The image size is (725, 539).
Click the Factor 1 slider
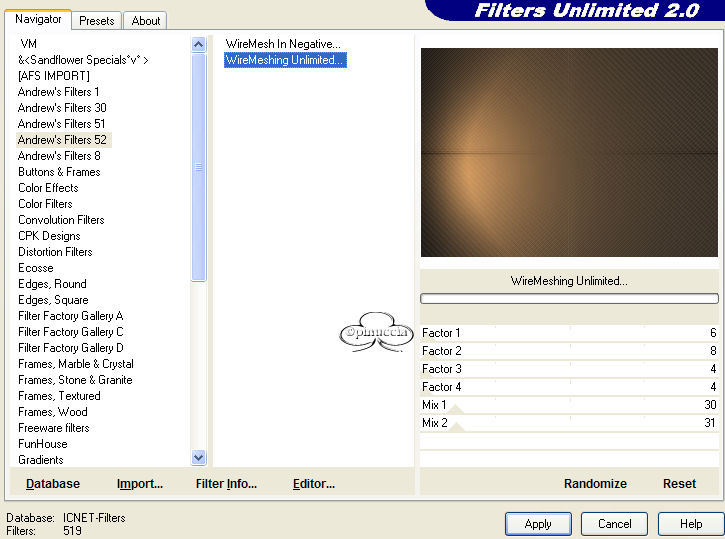569,333
